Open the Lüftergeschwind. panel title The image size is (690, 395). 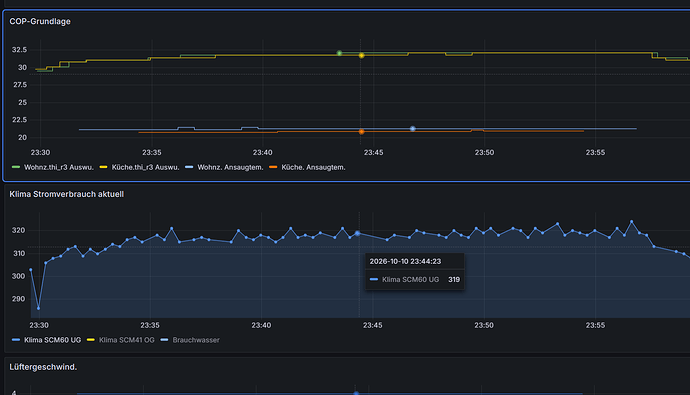(x=43, y=367)
